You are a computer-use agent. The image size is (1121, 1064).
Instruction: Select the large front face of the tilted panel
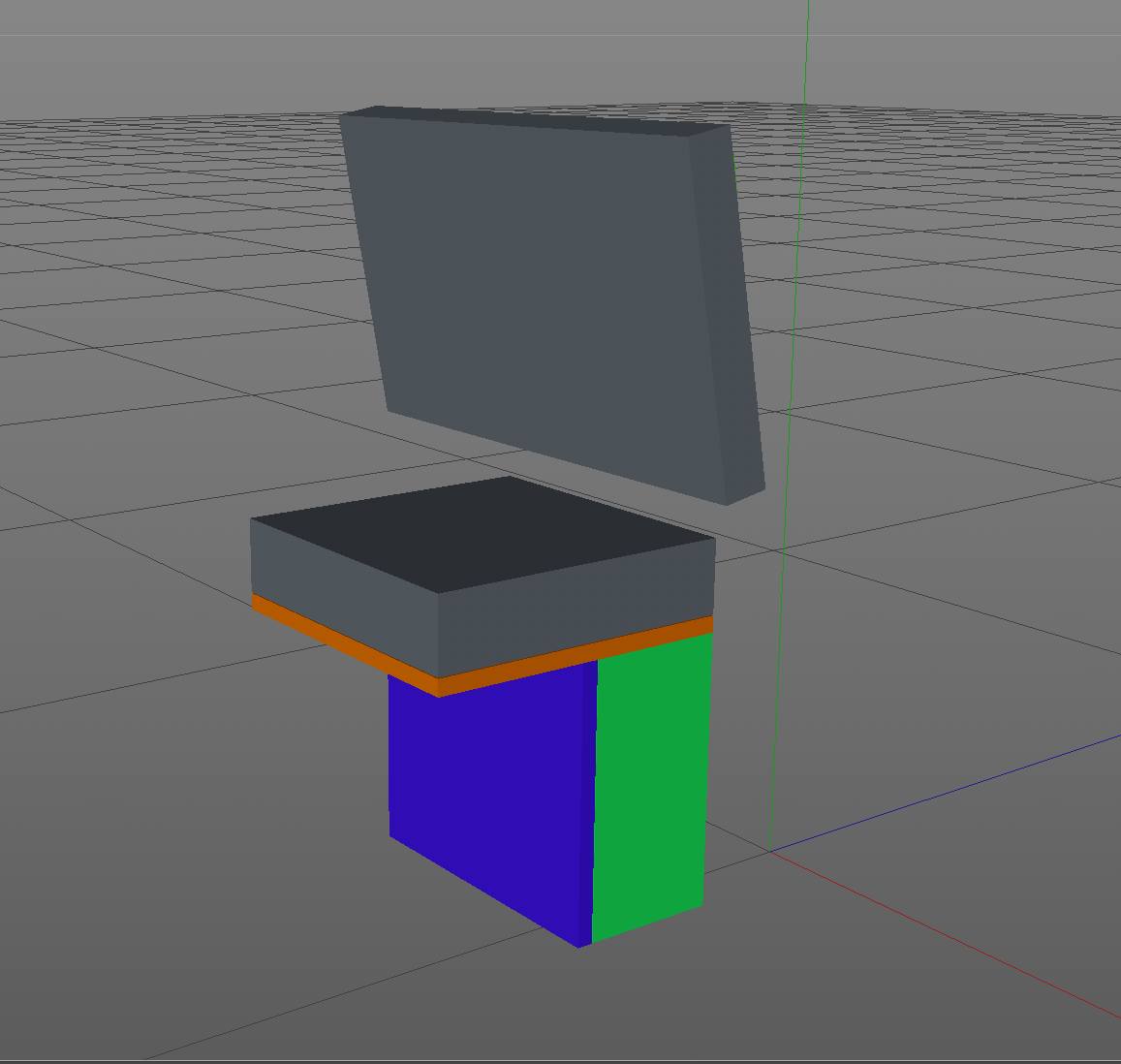pos(543,291)
